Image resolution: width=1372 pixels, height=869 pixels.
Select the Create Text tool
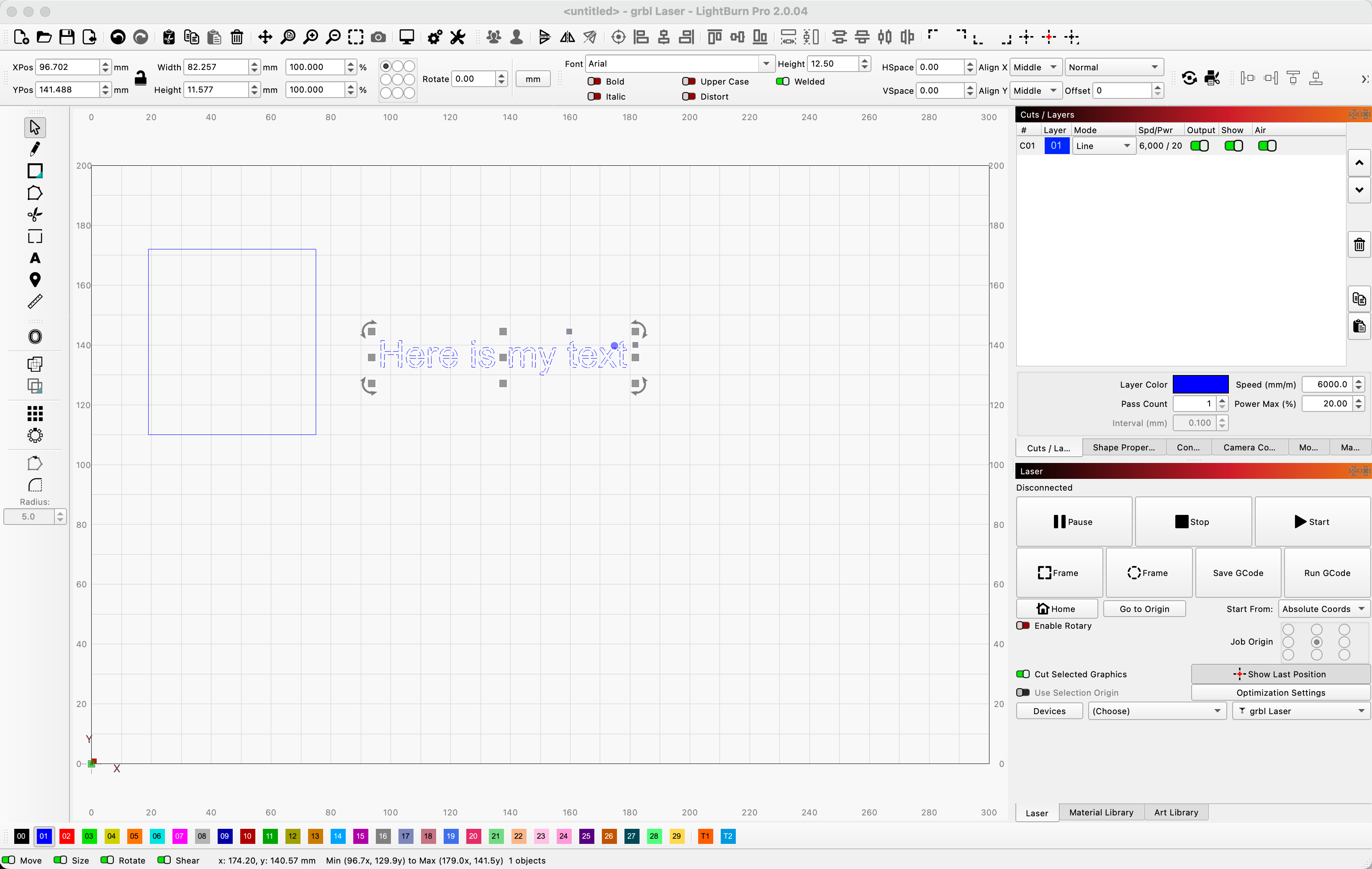(35, 258)
